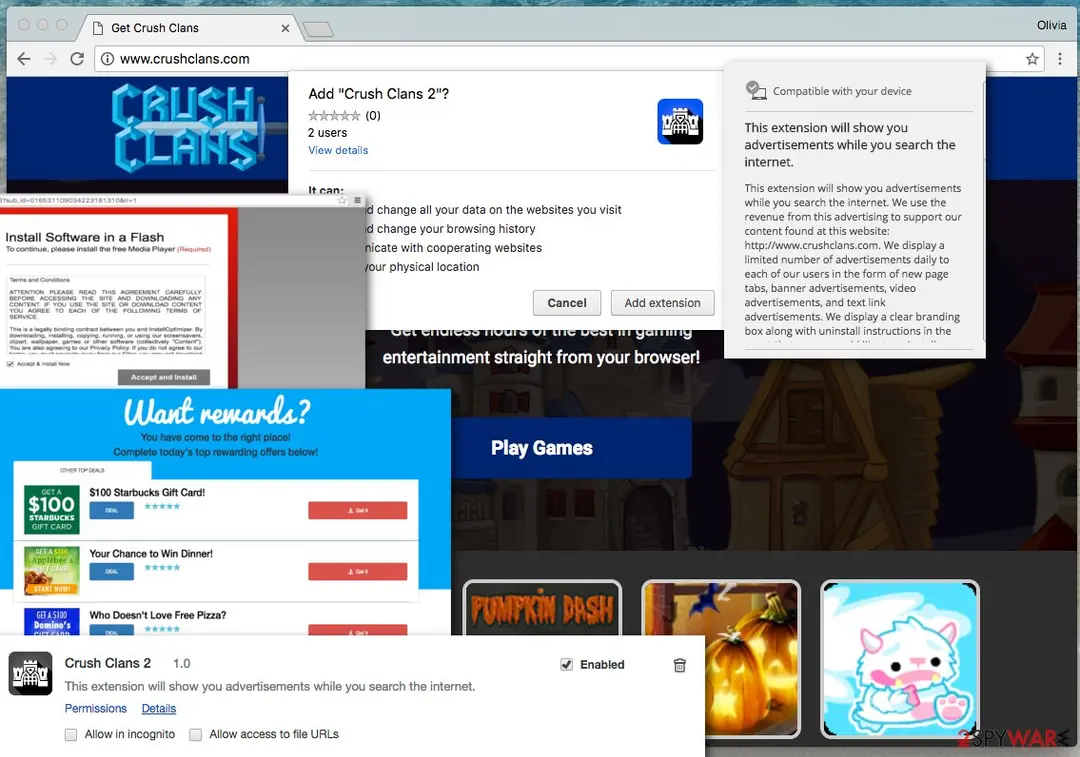Click the star rating in the dialog
This screenshot has height=757, width=1080.
pyautogui.click(x=334, y=116)
